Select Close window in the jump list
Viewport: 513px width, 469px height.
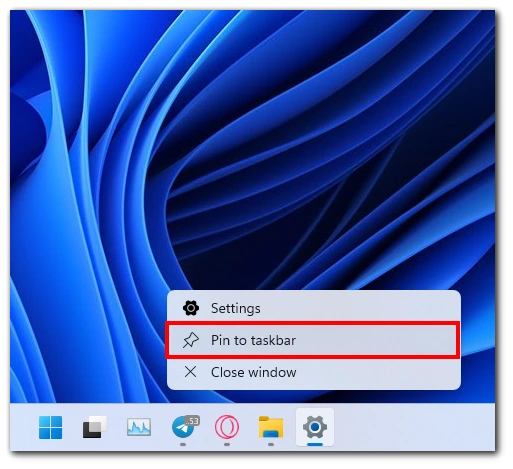314,372
